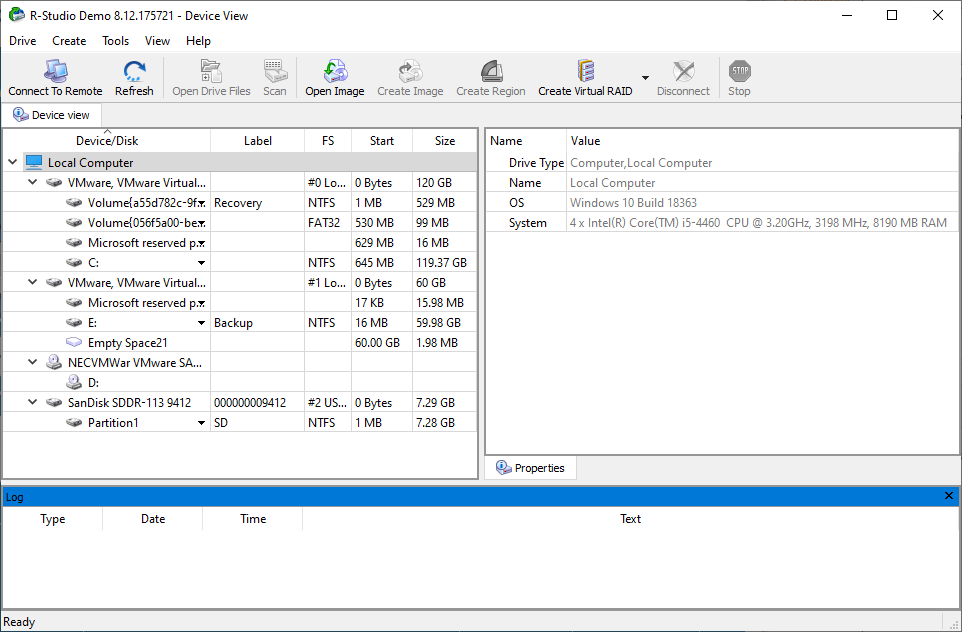
Task: Collapse the SanDisk SDDR-113 node
Action: coord(33,403)
